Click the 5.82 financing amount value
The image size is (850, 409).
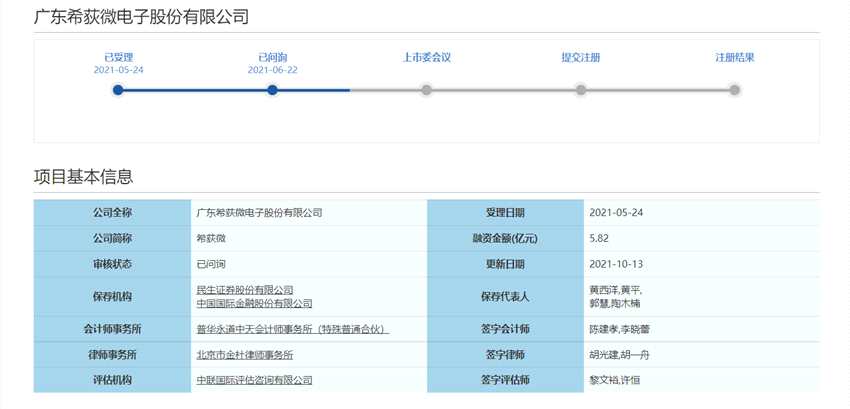[x=599, y=239]
